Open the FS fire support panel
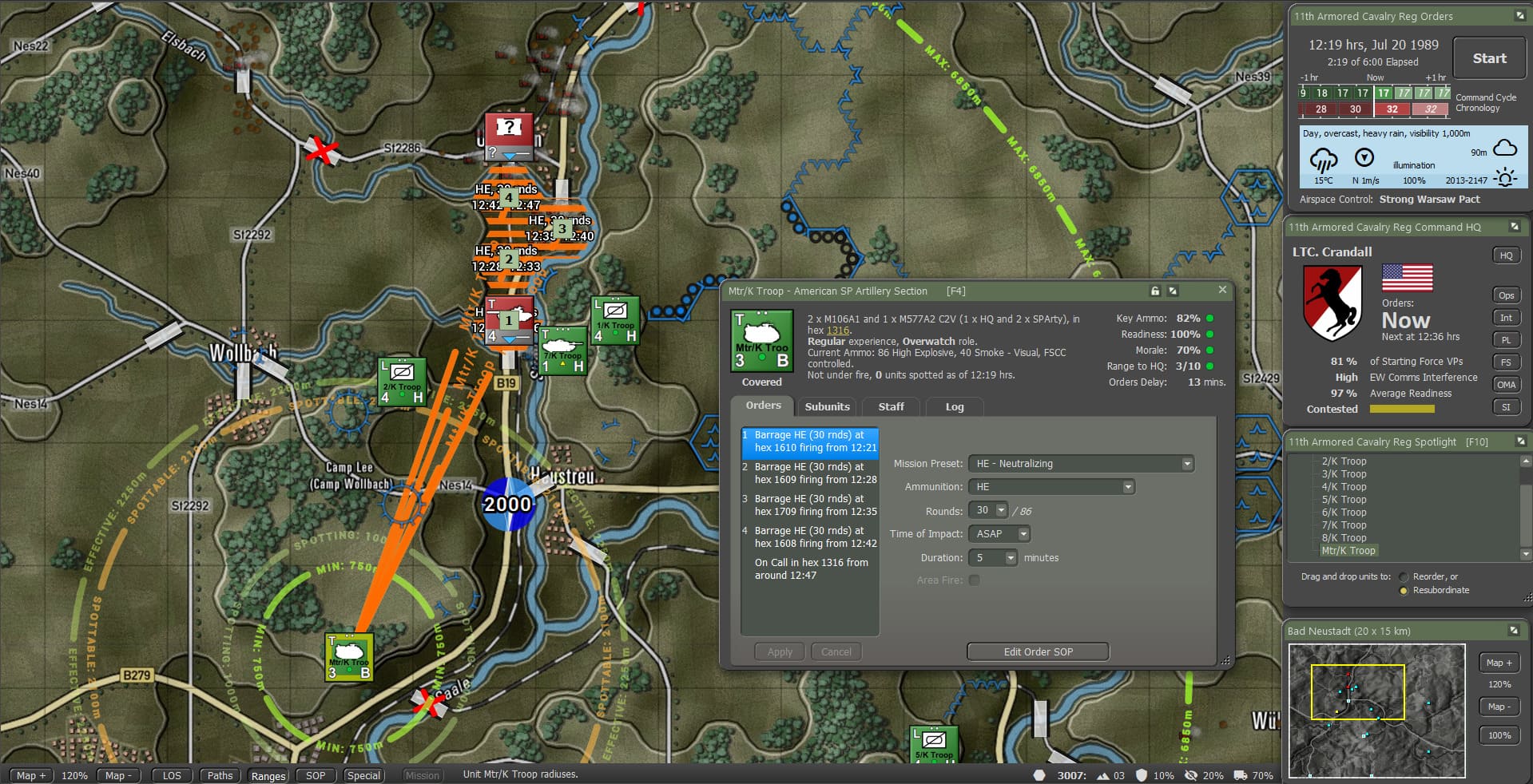 [x=1506, y=362]
